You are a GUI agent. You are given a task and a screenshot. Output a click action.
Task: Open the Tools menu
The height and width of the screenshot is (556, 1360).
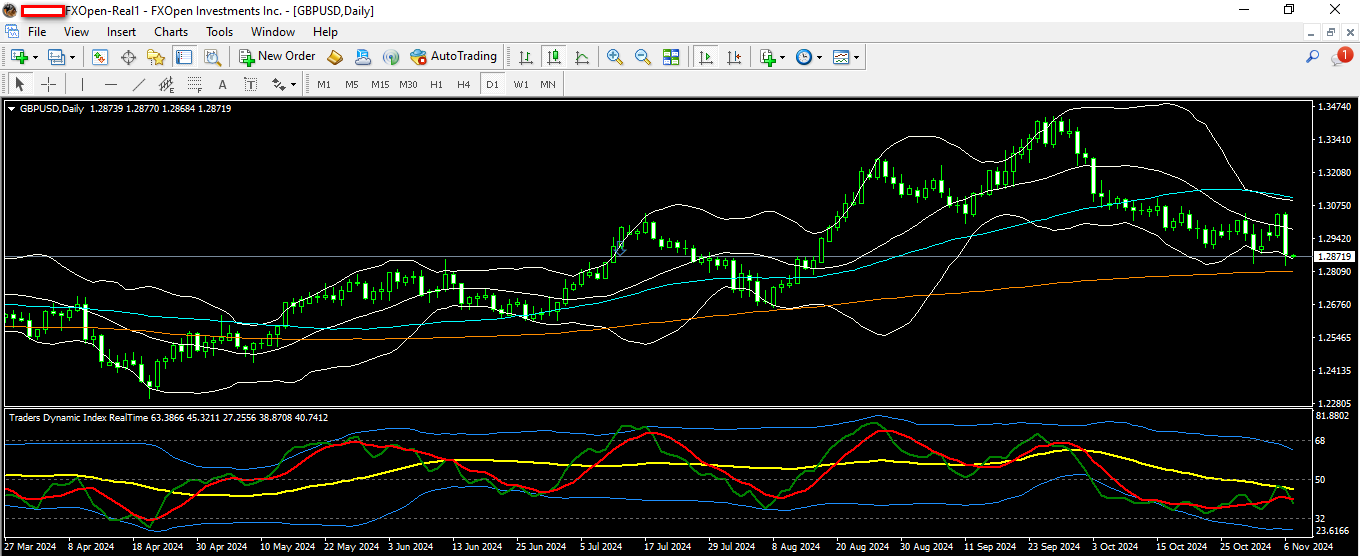(219, 31)
